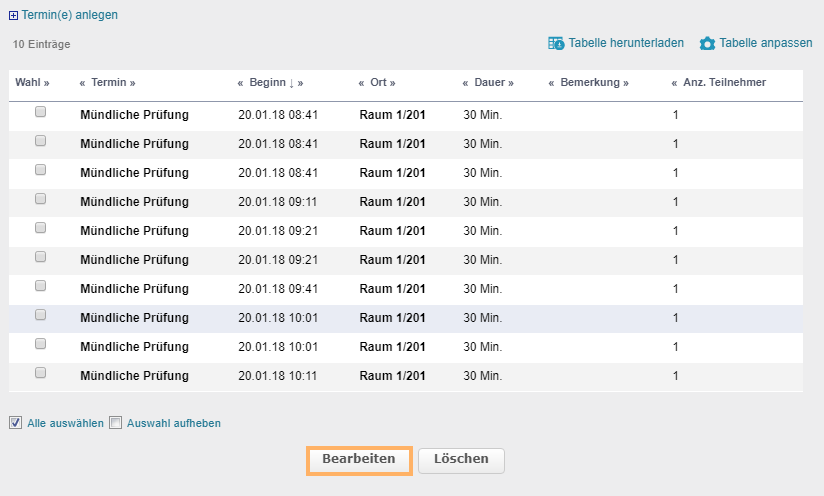This screenshot has height=496, width=824.
Task: Select checkbox for the 10:11 appointment
Action: click(x=41, y=373)
